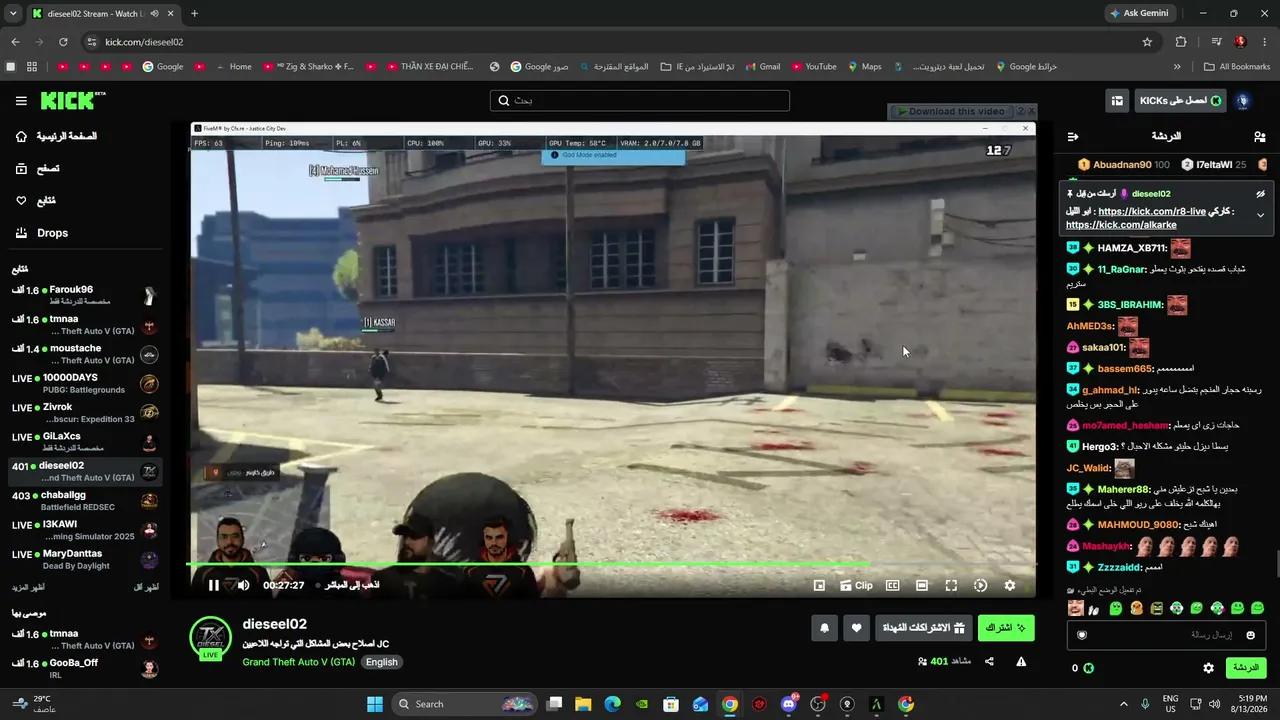Show more followed channels

tap(29, 587)
